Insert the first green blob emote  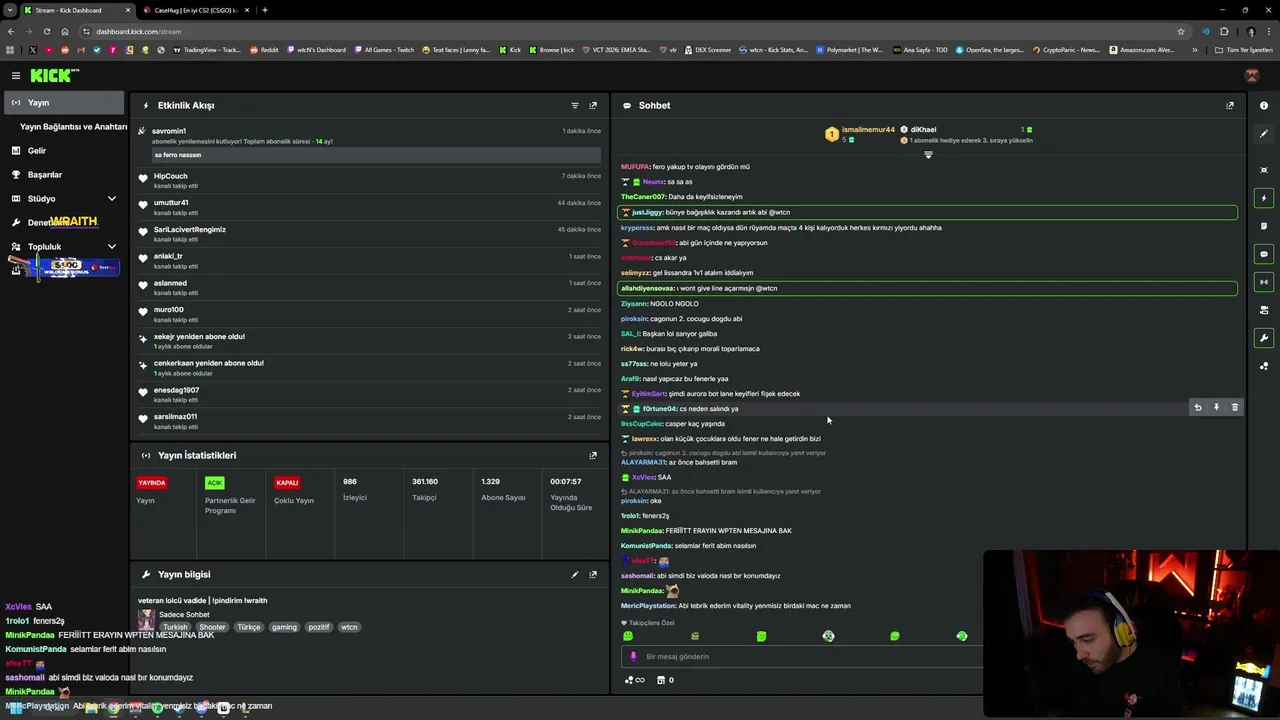point(628,636)
